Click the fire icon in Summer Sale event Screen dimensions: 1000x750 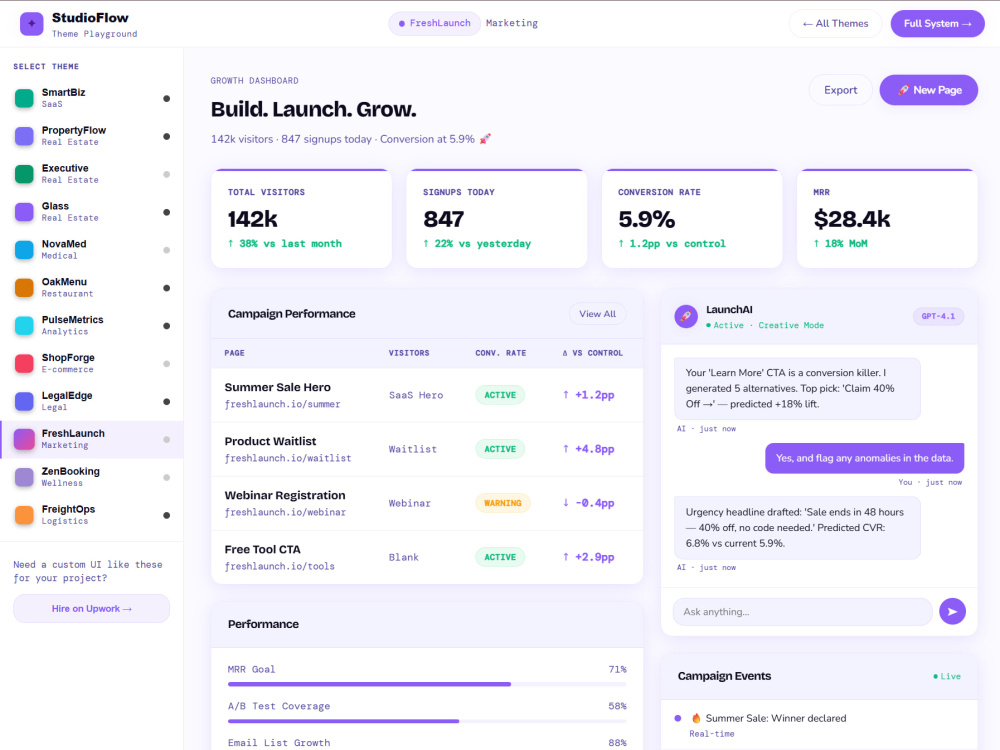click(696, 718)
